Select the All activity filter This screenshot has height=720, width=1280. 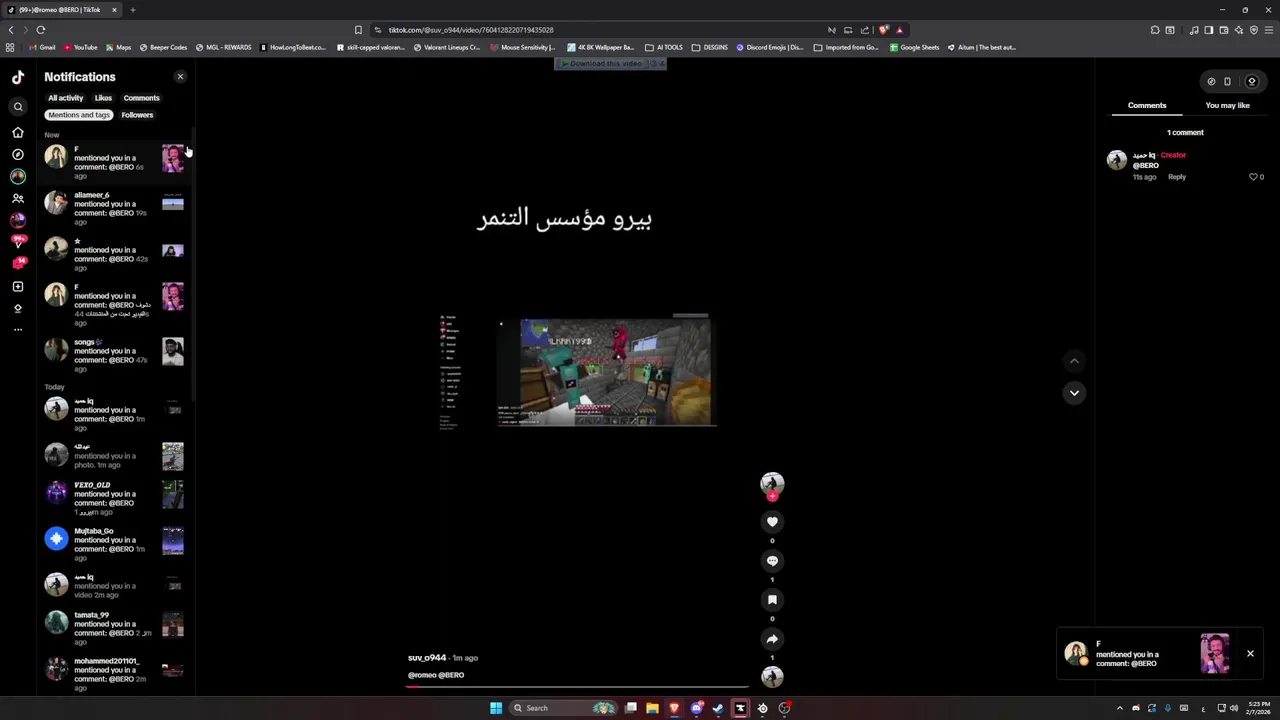point(66,98)
